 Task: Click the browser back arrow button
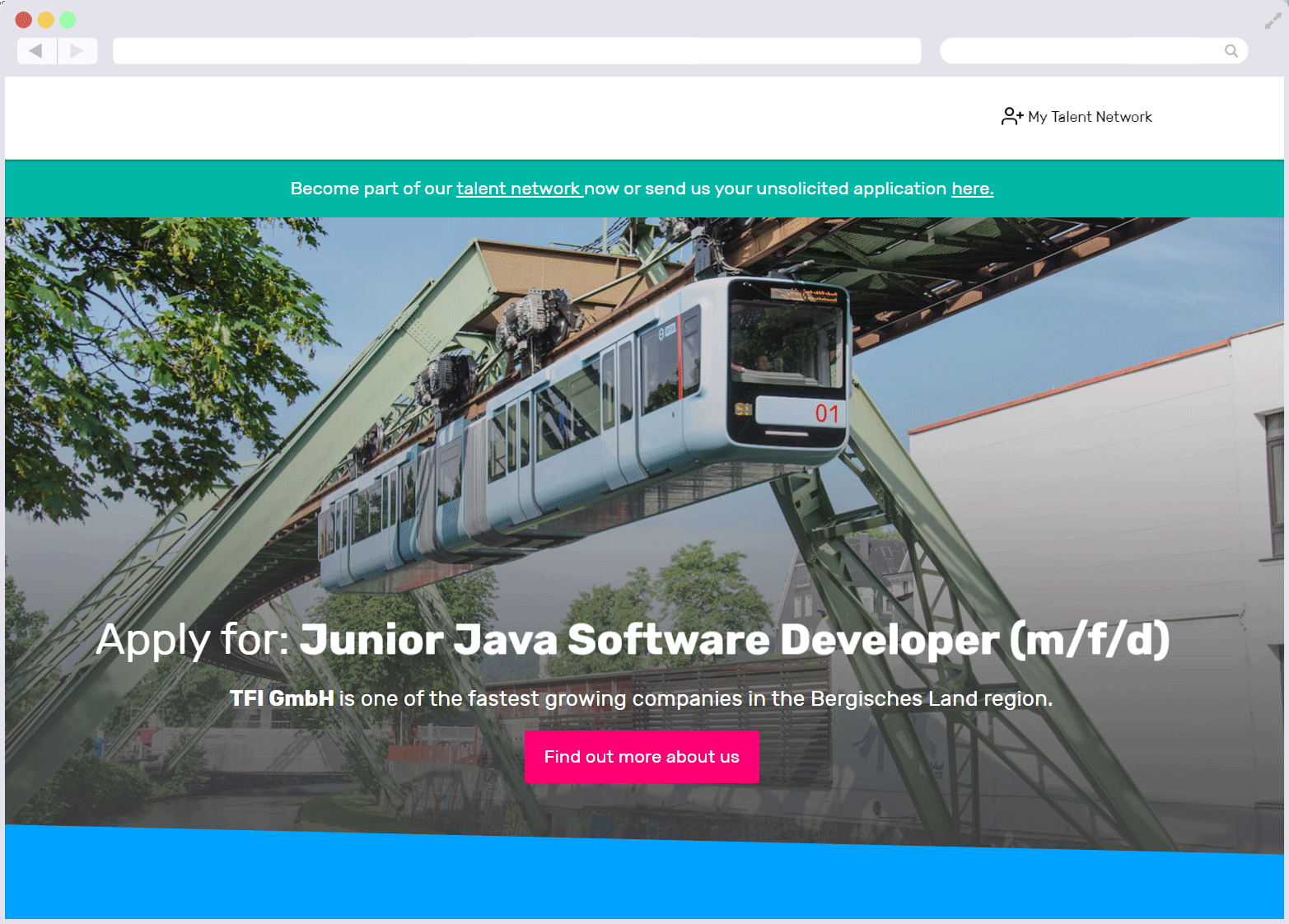37,51
